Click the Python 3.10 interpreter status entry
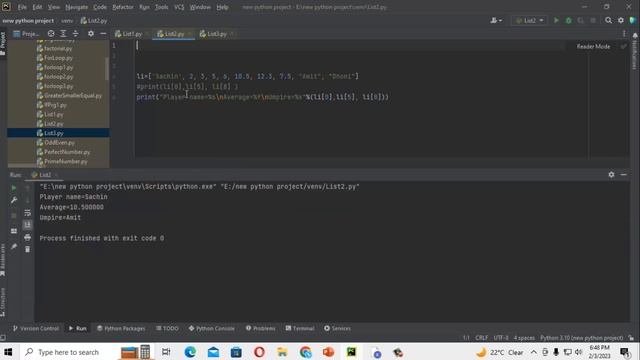The height and width of the screenshot is (360, 640). pyautogui.click(x=581, y=338)
